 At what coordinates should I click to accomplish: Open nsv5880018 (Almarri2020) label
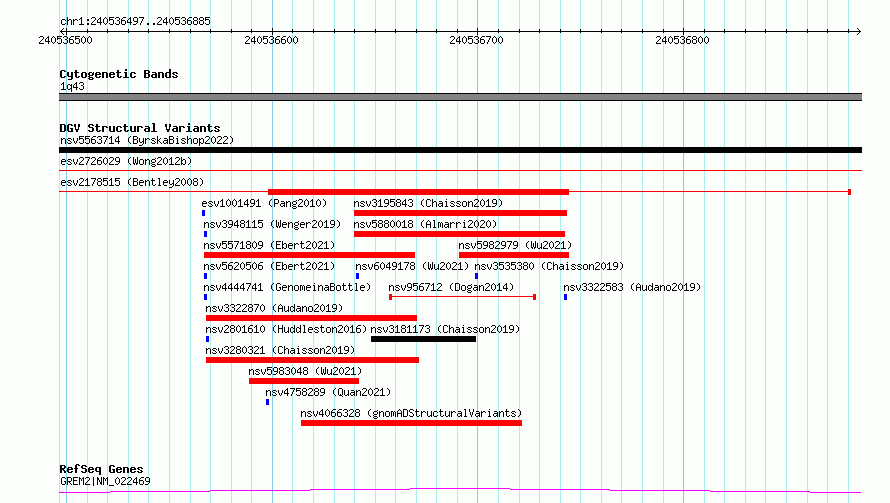coord(425,224)
